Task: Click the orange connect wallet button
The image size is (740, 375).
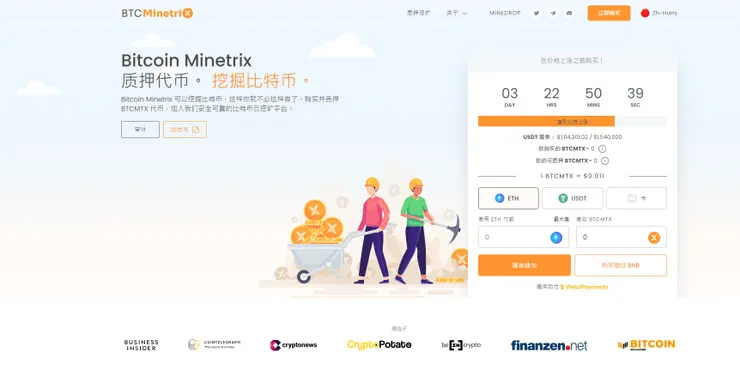Action: [x=524, y=265]
